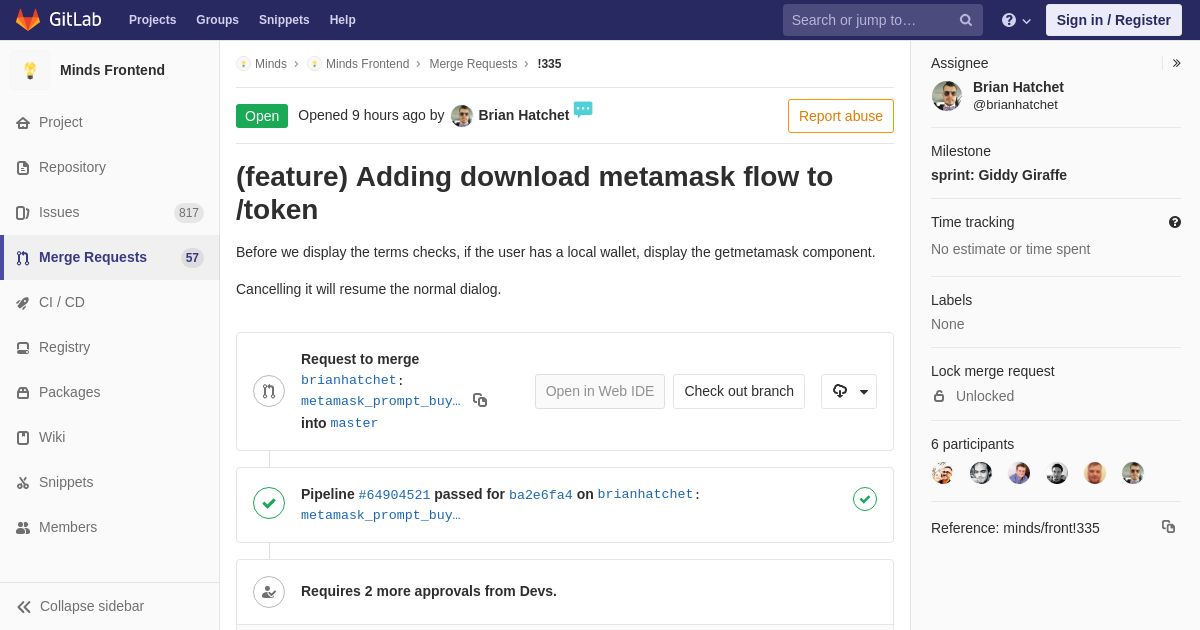Click the GitLab fox logo
The image size is (1200, 630).
click(x=28, y=20)
